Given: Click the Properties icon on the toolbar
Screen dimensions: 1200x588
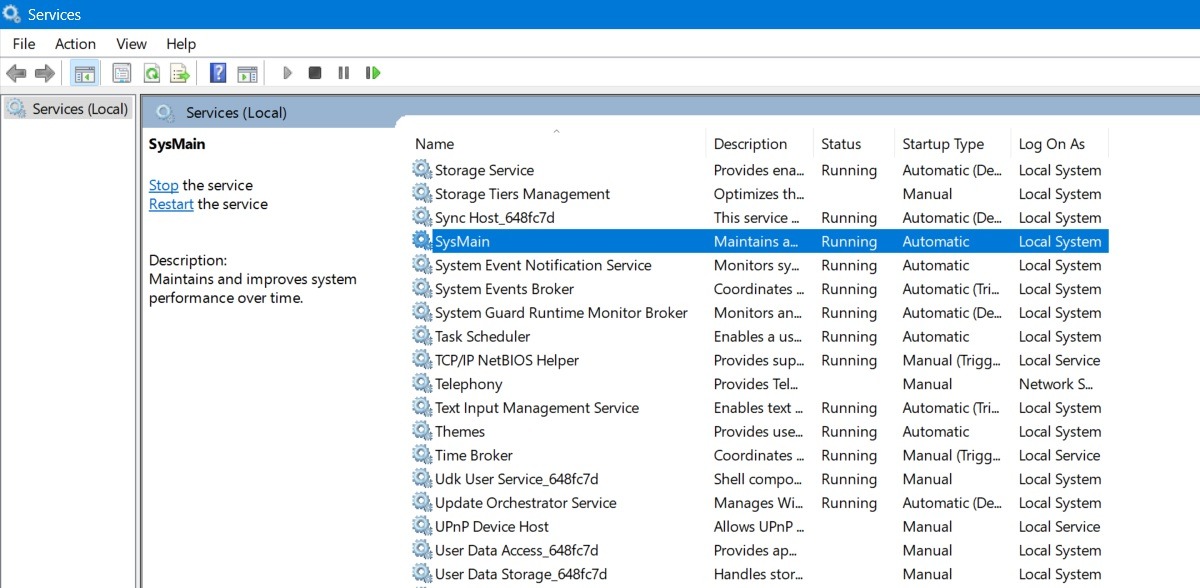Looking at the screenshot, I should pyautogui.click(x=121, y=72).
